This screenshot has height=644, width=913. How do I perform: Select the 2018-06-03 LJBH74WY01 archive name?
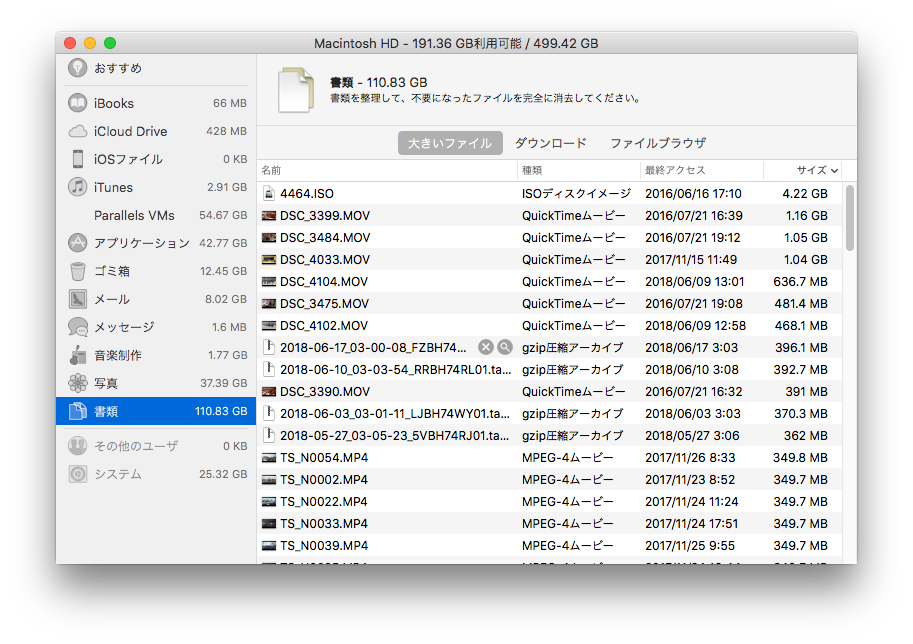[x=395, y=413]
